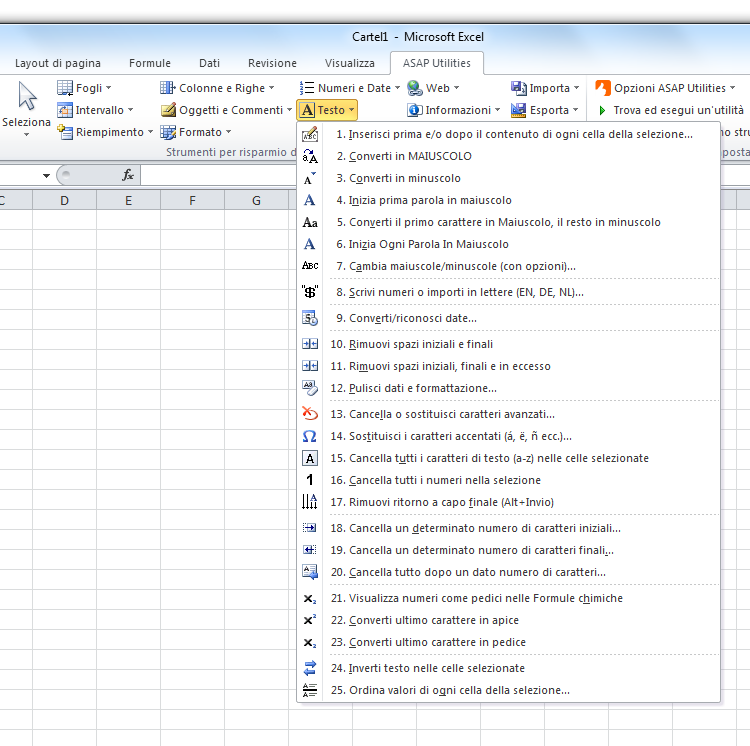The image size is (750, 746).
Task: Click the Converti/riconosci date icon
Action: tap(310, 318)
